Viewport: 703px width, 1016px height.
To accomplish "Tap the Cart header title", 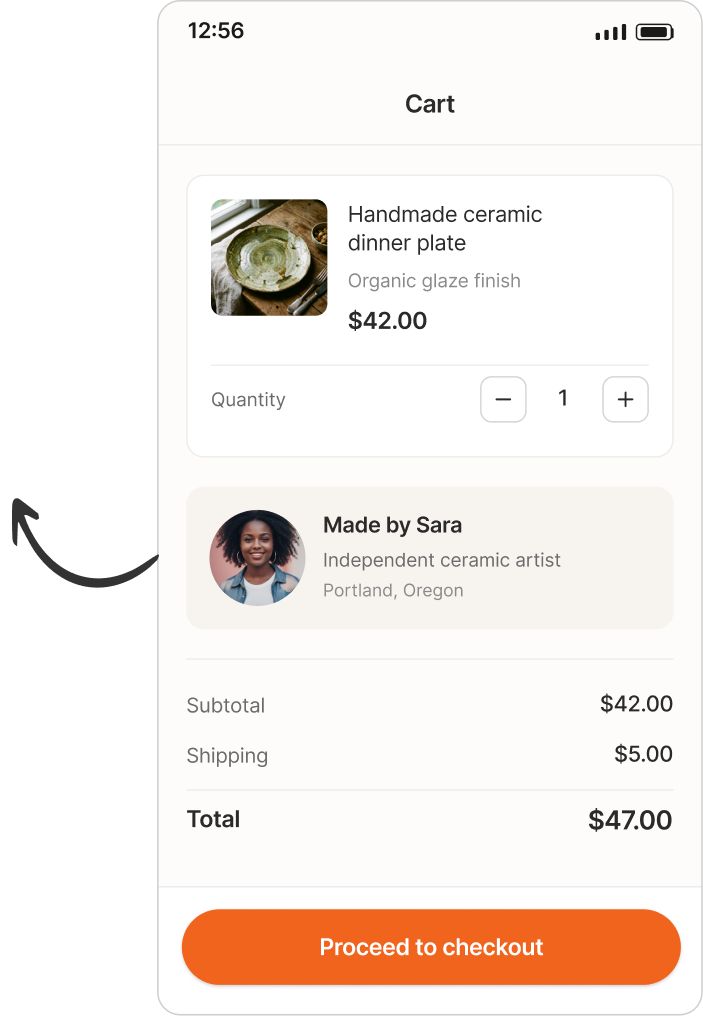I will (x=430, y=104).
